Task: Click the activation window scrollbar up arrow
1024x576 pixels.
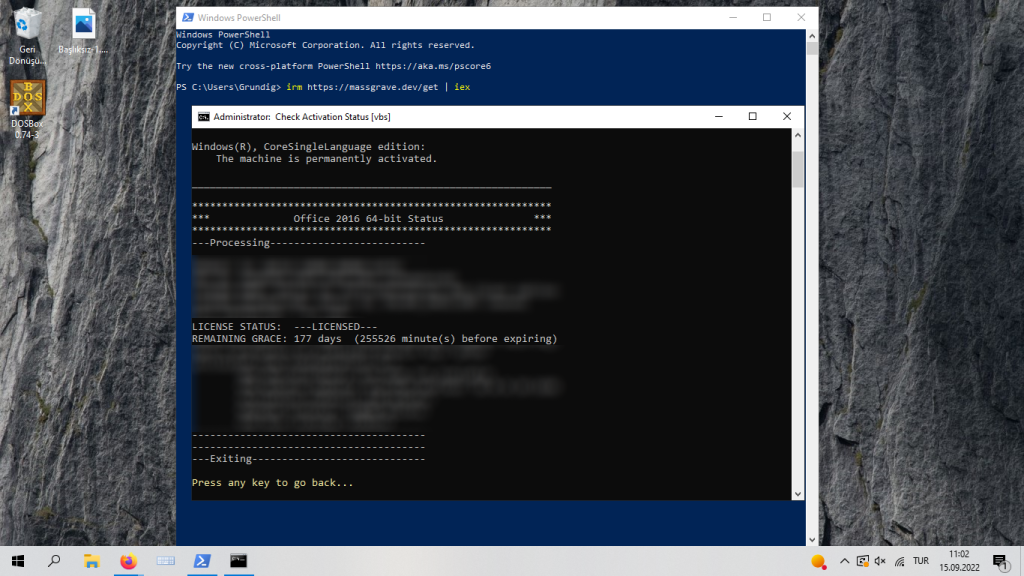Action: (x=797, y=135)
